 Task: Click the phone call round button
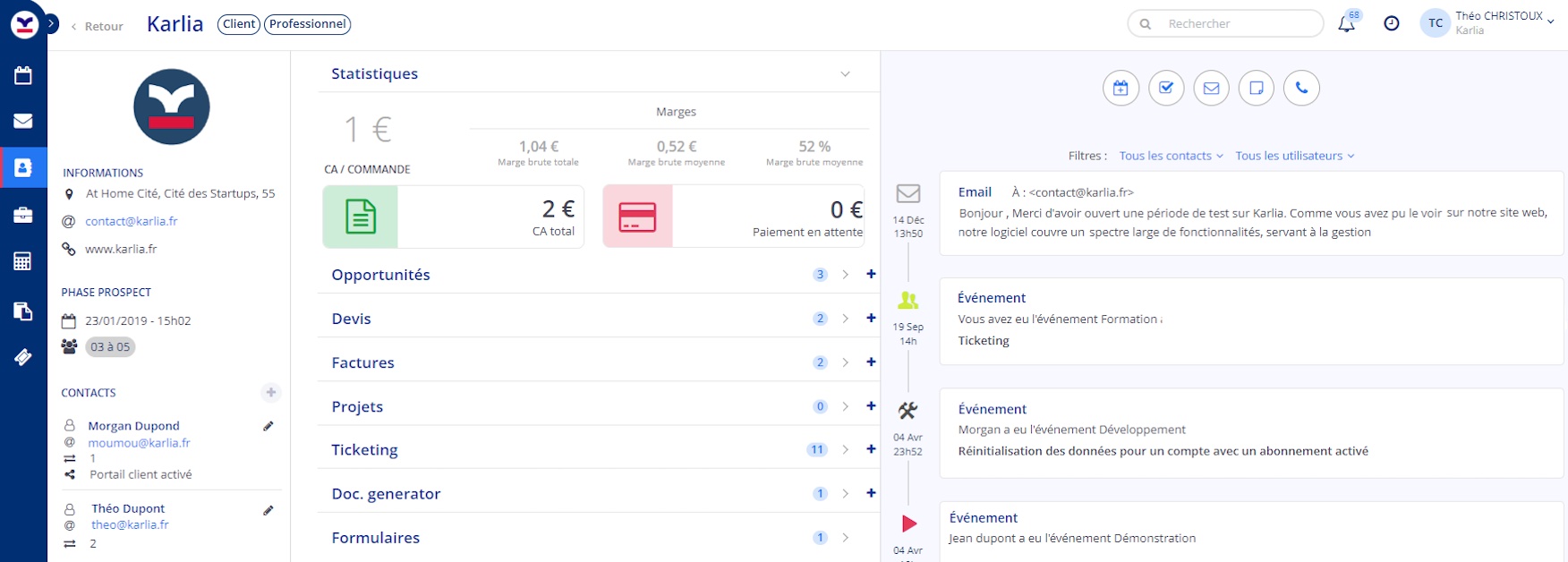(x=1301, y=88)
